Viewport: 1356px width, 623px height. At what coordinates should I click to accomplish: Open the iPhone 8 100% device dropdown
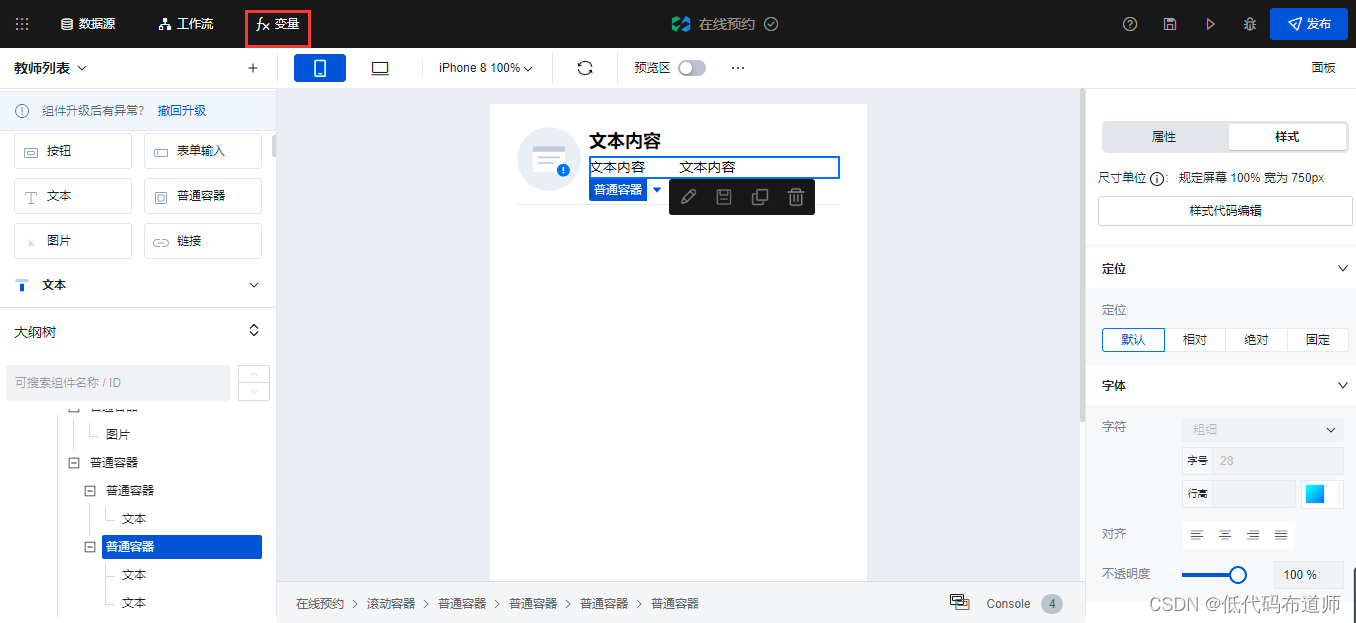(486, 68)
